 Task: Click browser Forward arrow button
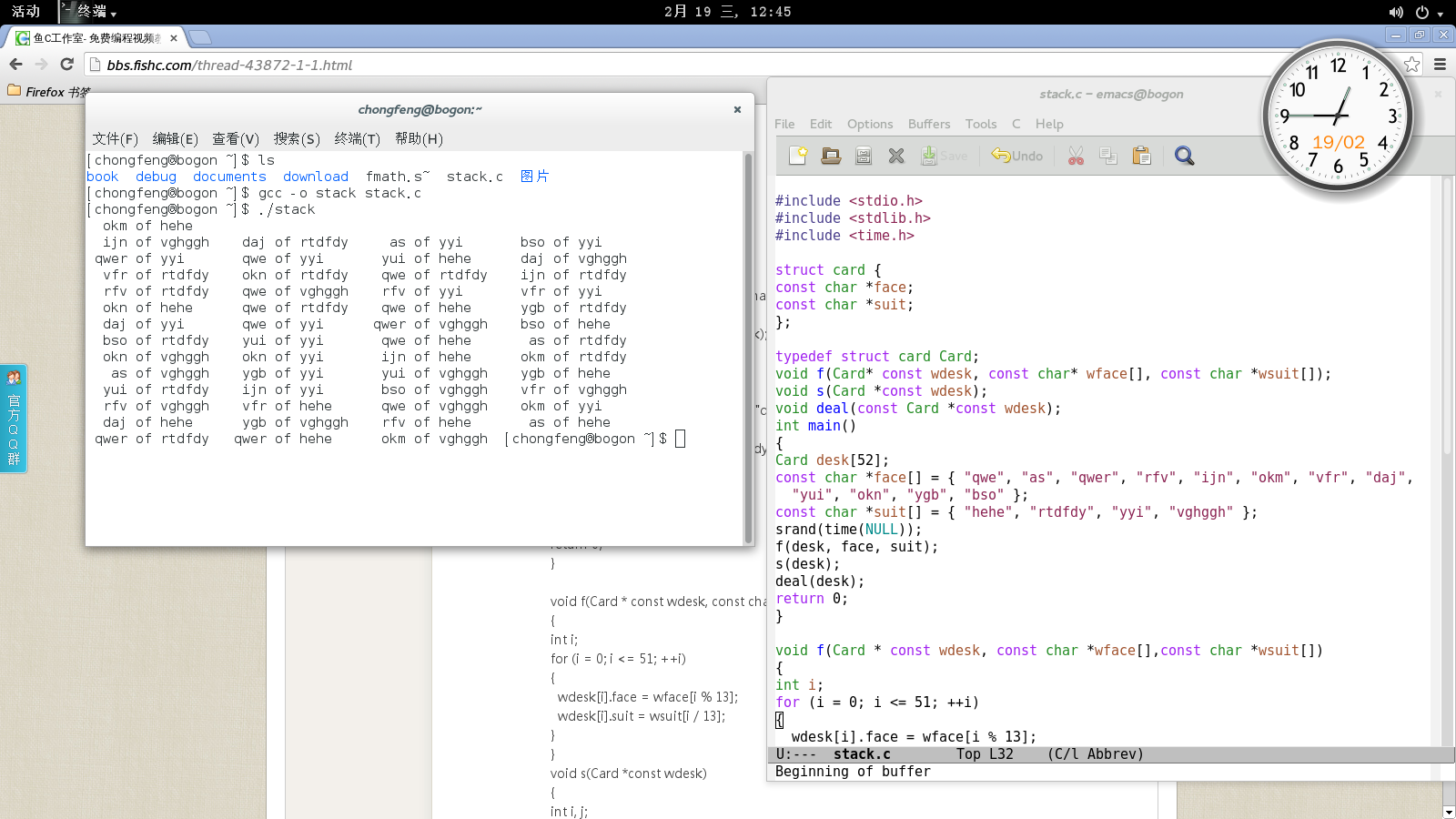click(41, 64)
